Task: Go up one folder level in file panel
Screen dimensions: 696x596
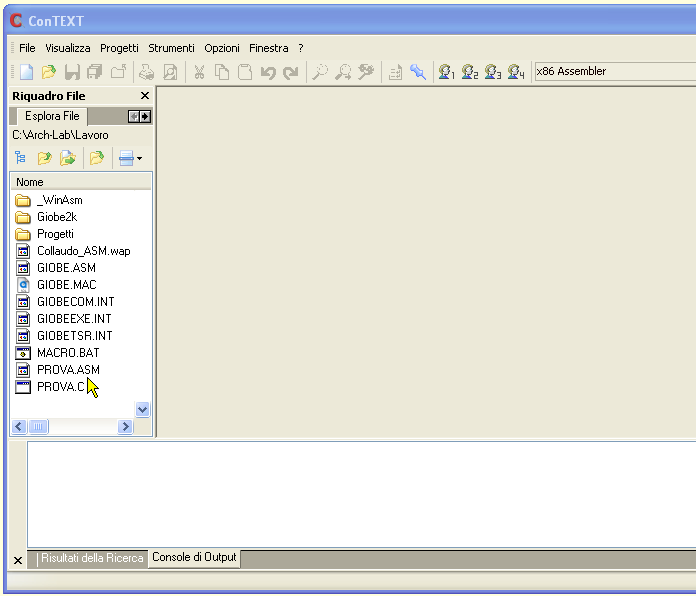Action: (44, 158)
